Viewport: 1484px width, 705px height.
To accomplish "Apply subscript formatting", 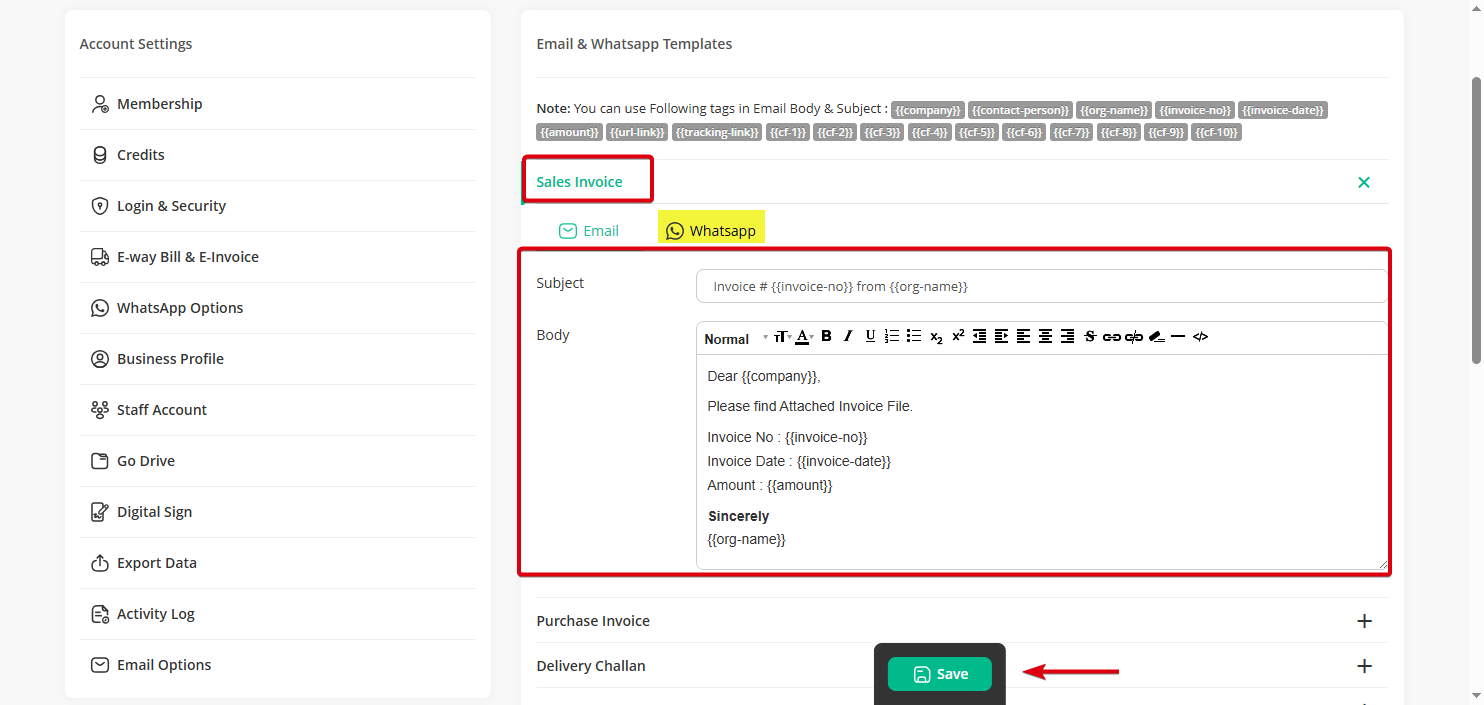I will [x=936, y=337].
